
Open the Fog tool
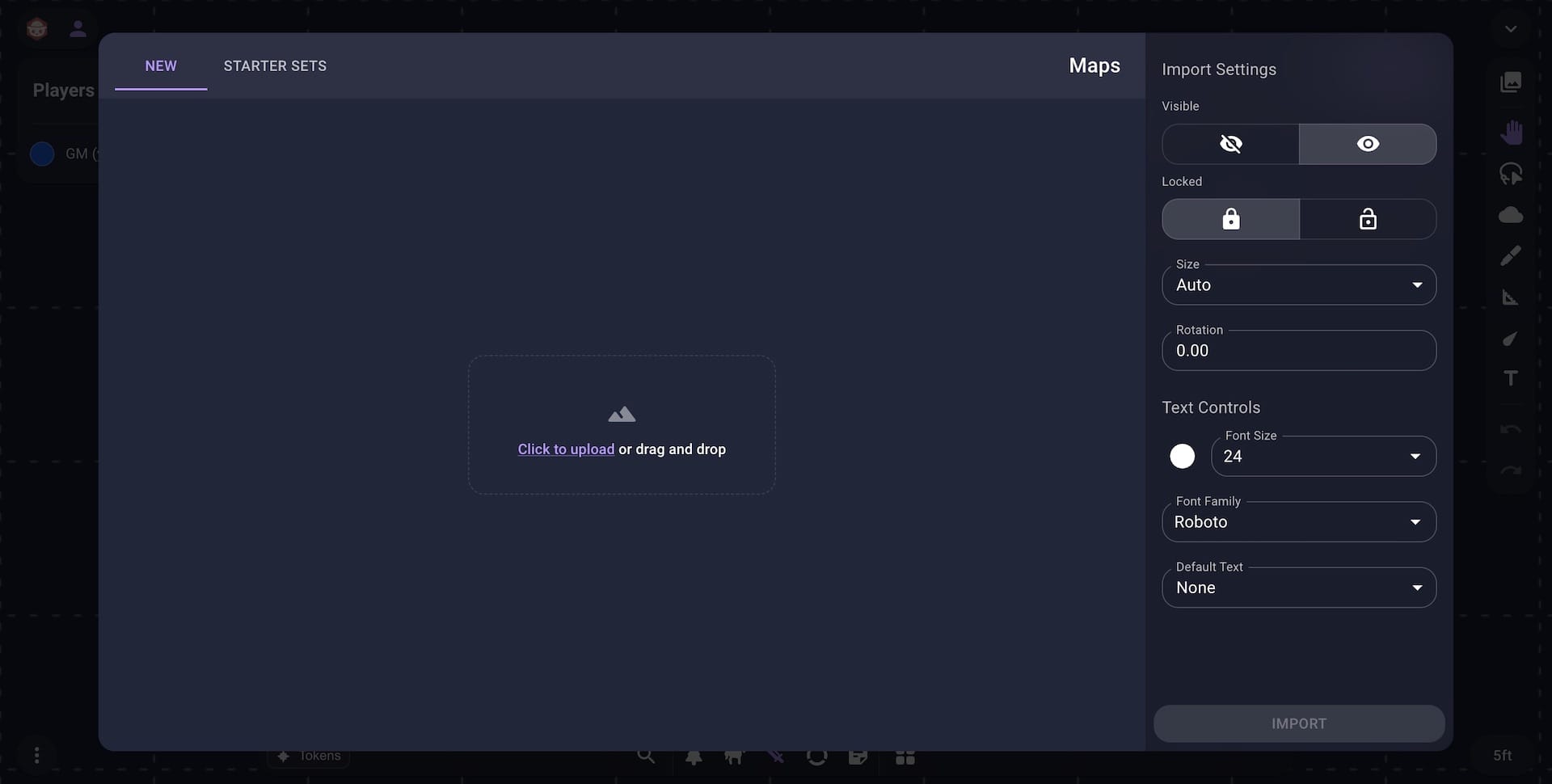(1512, 215)
